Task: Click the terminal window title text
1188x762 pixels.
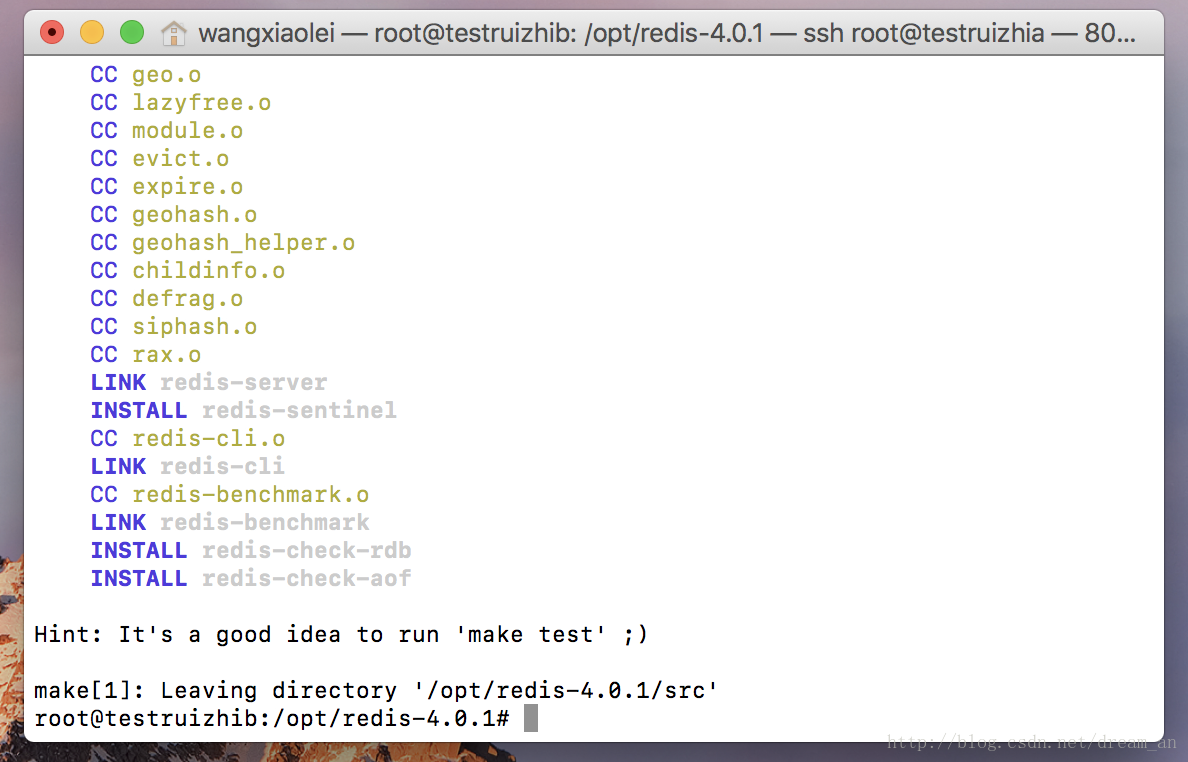Action: pyautogui.click(x=667, y=33)
